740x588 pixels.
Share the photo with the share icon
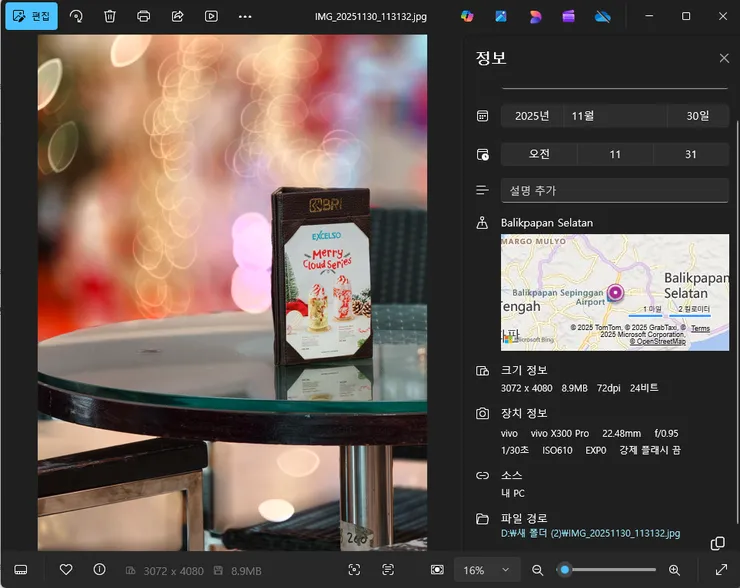(177, 17)
